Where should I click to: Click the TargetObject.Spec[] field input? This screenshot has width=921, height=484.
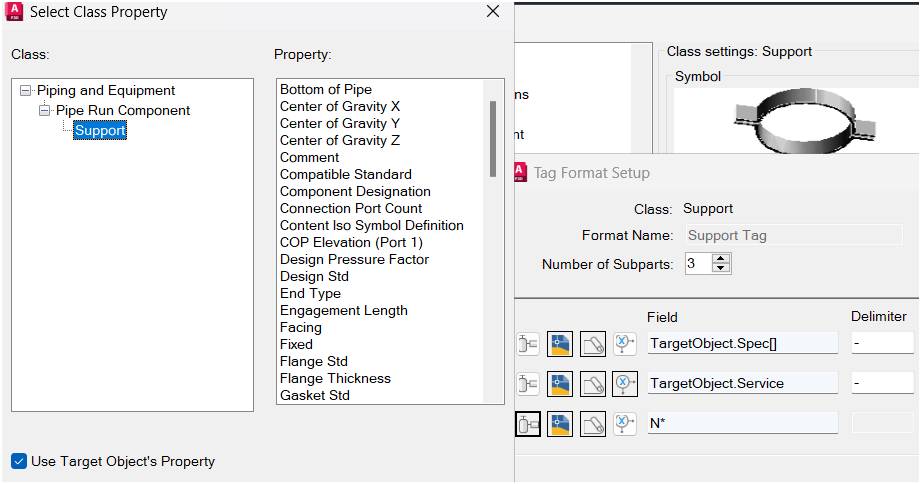pos(742,343)
